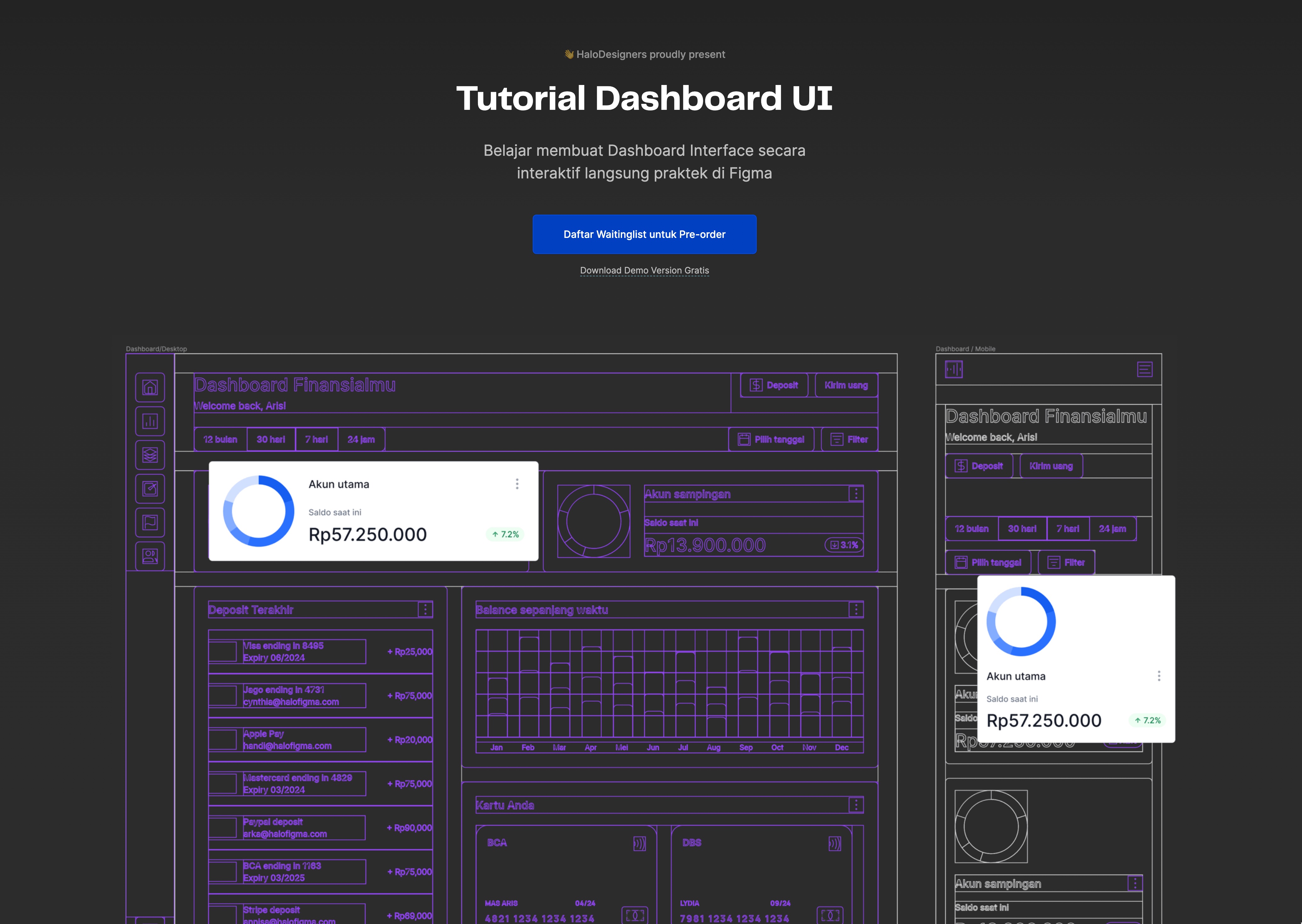Click the Apple Pay deposit row
The height and width of the screenshot is (924, 1302).
tap(320, 740)
